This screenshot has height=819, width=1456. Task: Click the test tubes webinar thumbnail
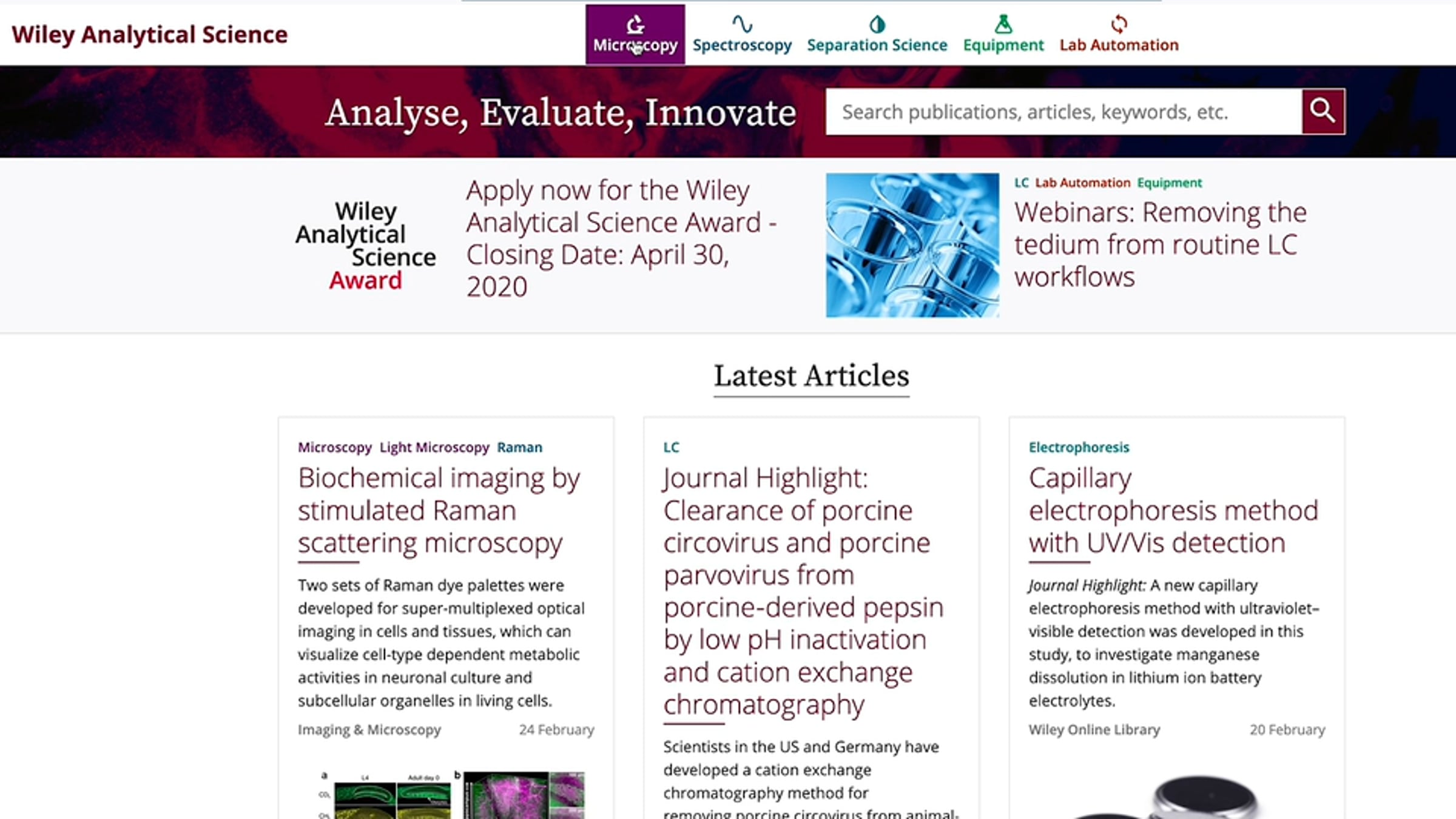coord(912,245)
